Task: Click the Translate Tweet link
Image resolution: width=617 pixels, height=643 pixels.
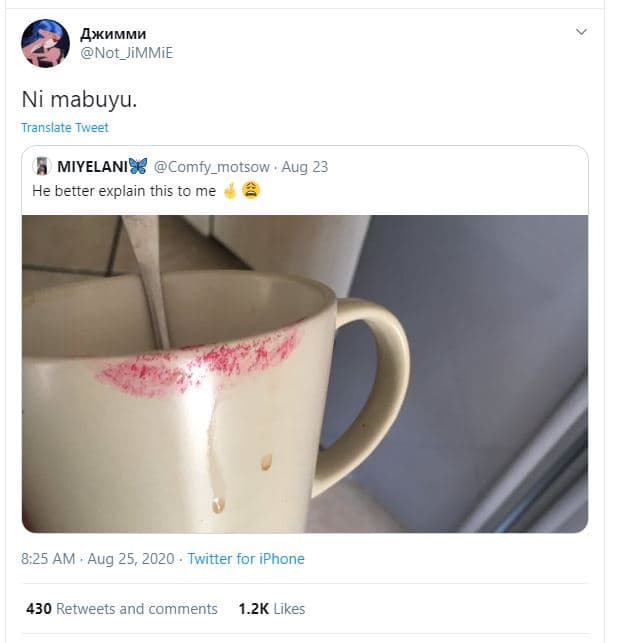Action: [65, 128]
